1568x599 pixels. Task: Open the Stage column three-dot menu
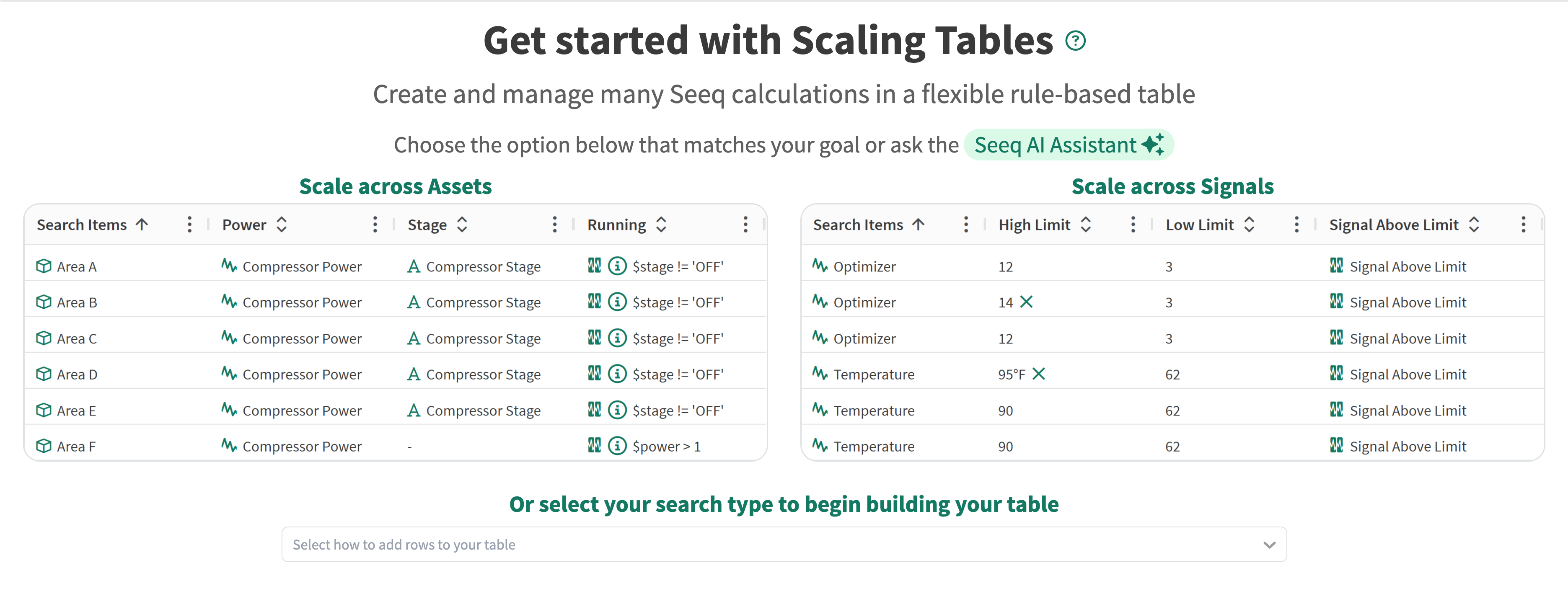[554, 225]
